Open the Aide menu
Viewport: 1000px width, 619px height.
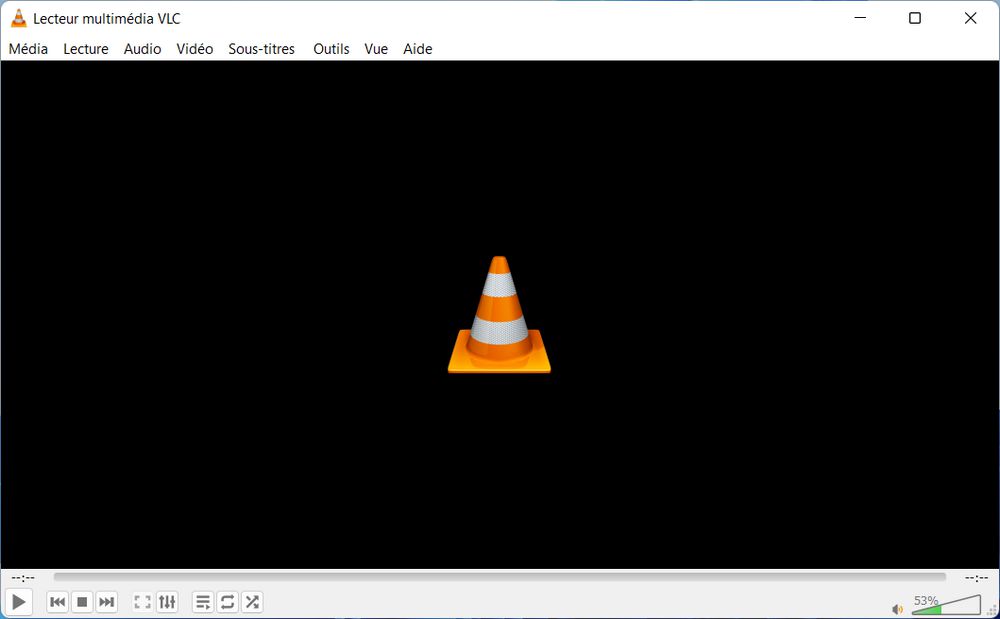click(418, 49)
